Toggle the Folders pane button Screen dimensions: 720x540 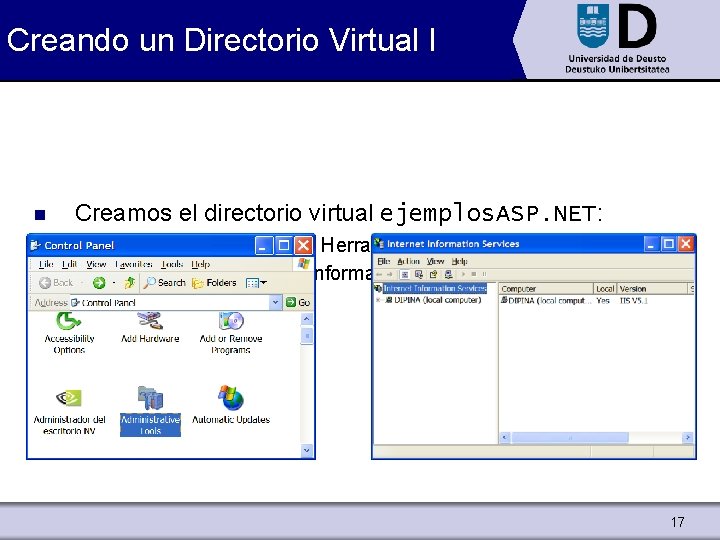point(214,283)
